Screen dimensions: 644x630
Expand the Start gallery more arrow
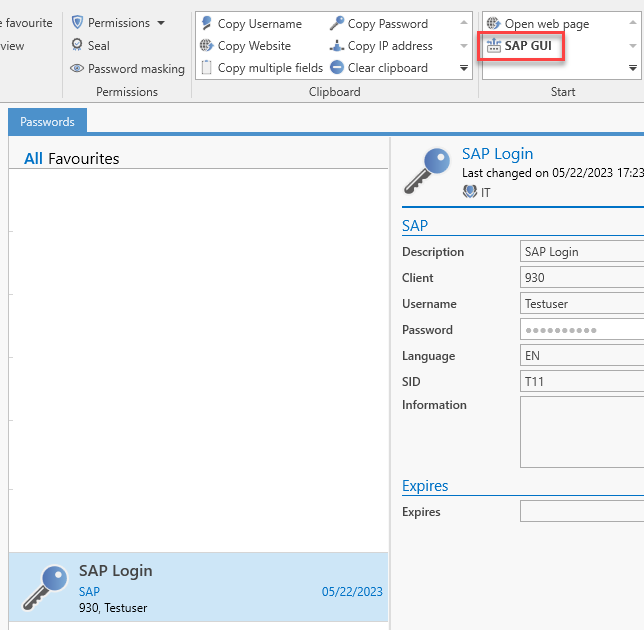(633, 68)
